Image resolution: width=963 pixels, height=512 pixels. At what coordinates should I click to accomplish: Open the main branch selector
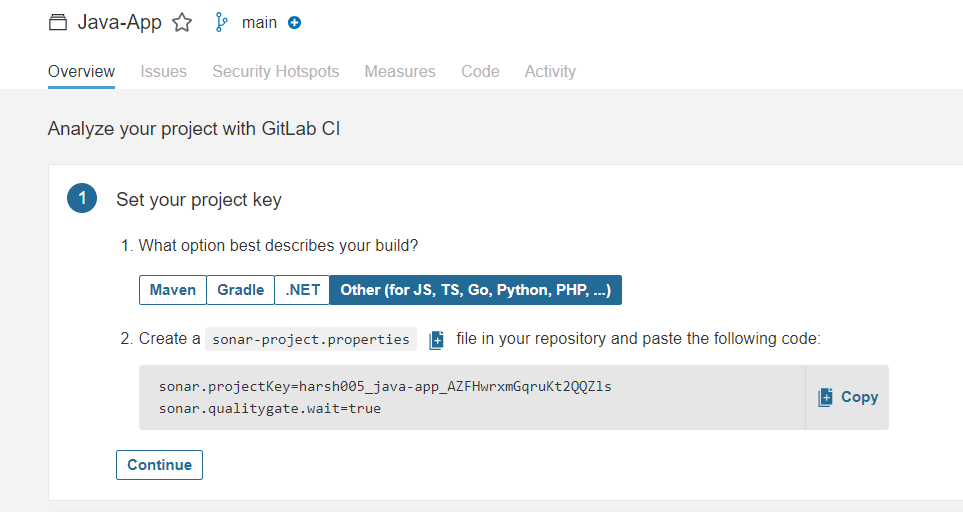tap(259, 22)
